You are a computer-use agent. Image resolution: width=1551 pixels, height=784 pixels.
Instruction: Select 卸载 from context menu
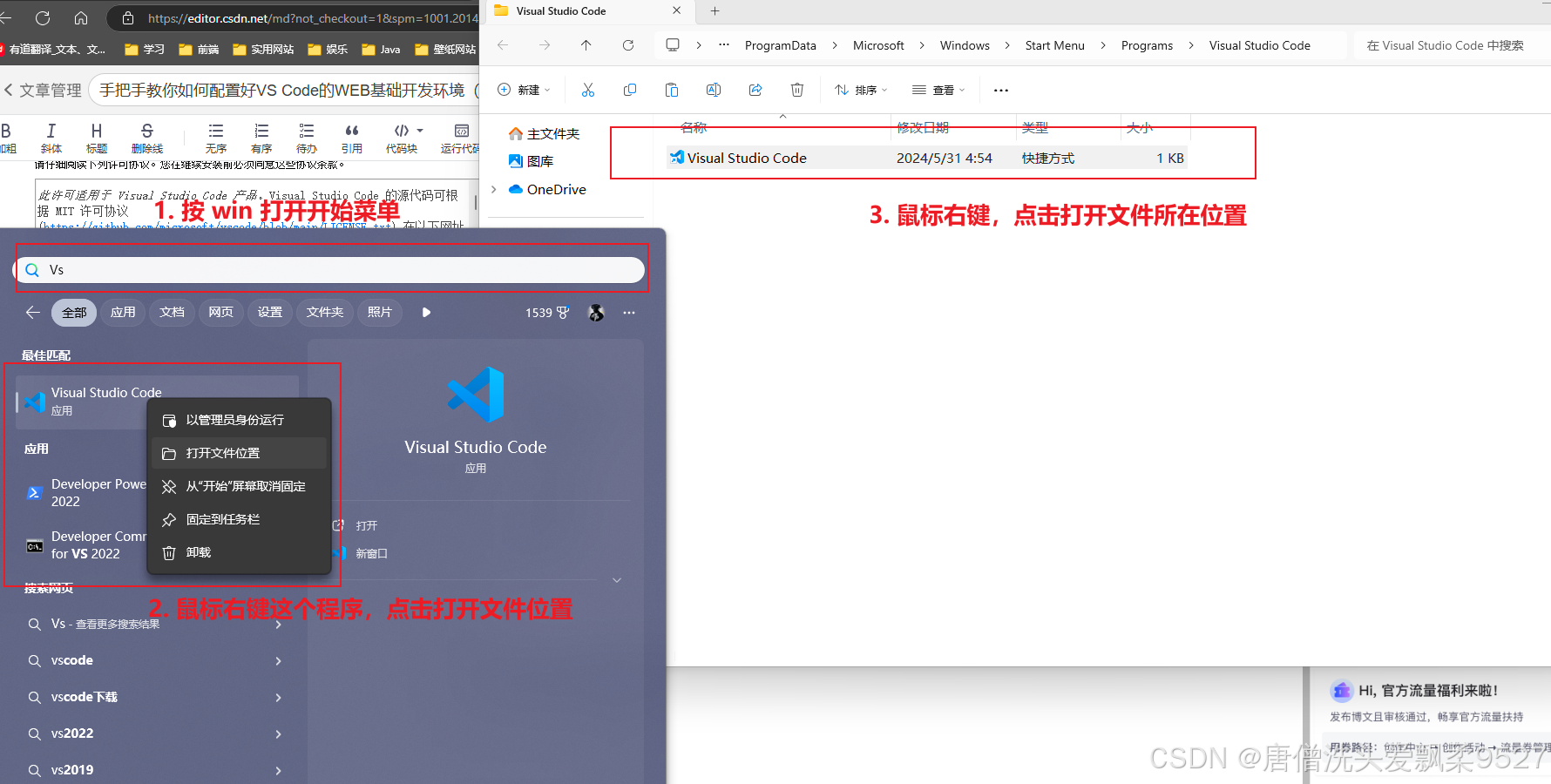pyautogui.click(x=240, y=552)
